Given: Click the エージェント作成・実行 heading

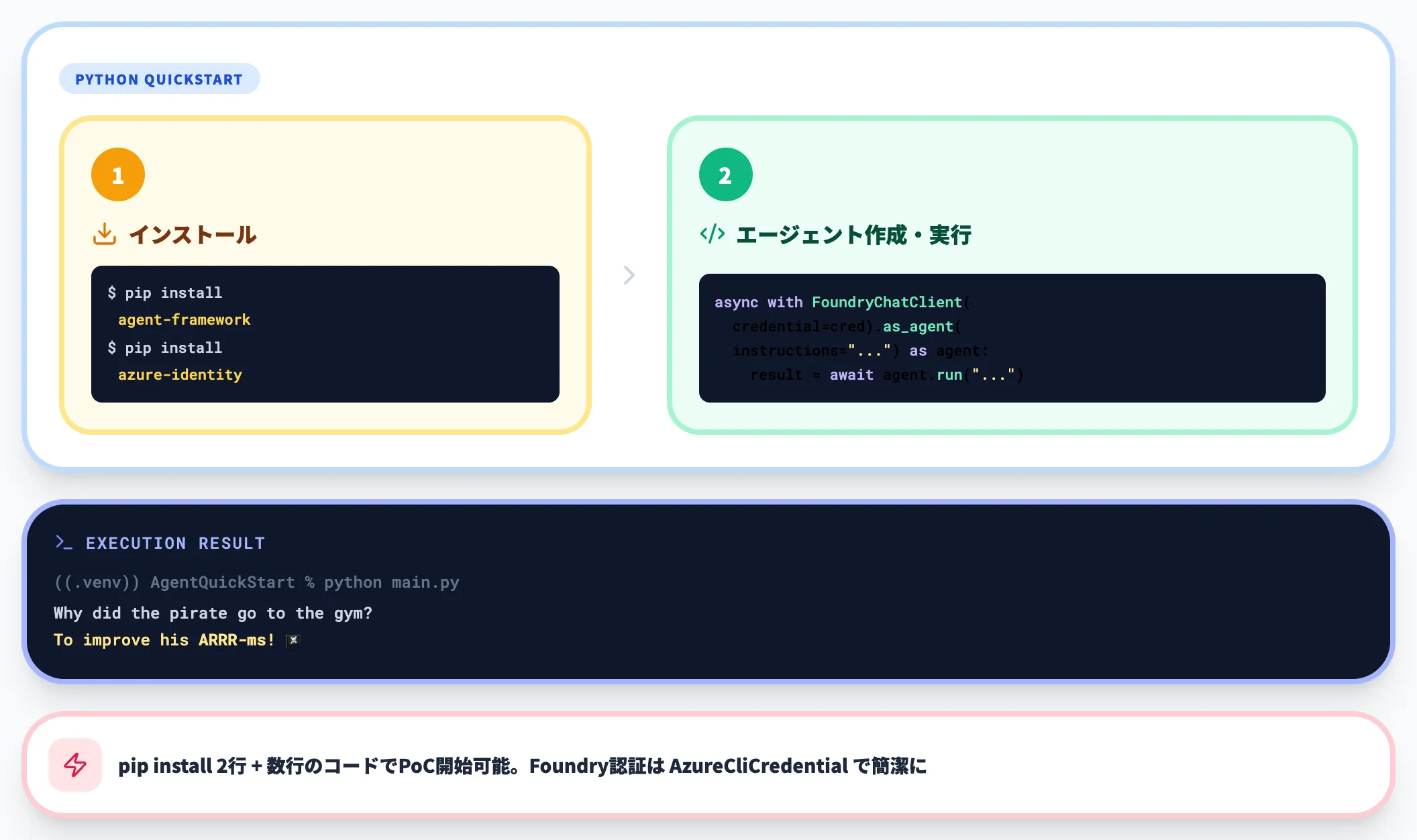Looking at the screenshot, I should (853, 235).
